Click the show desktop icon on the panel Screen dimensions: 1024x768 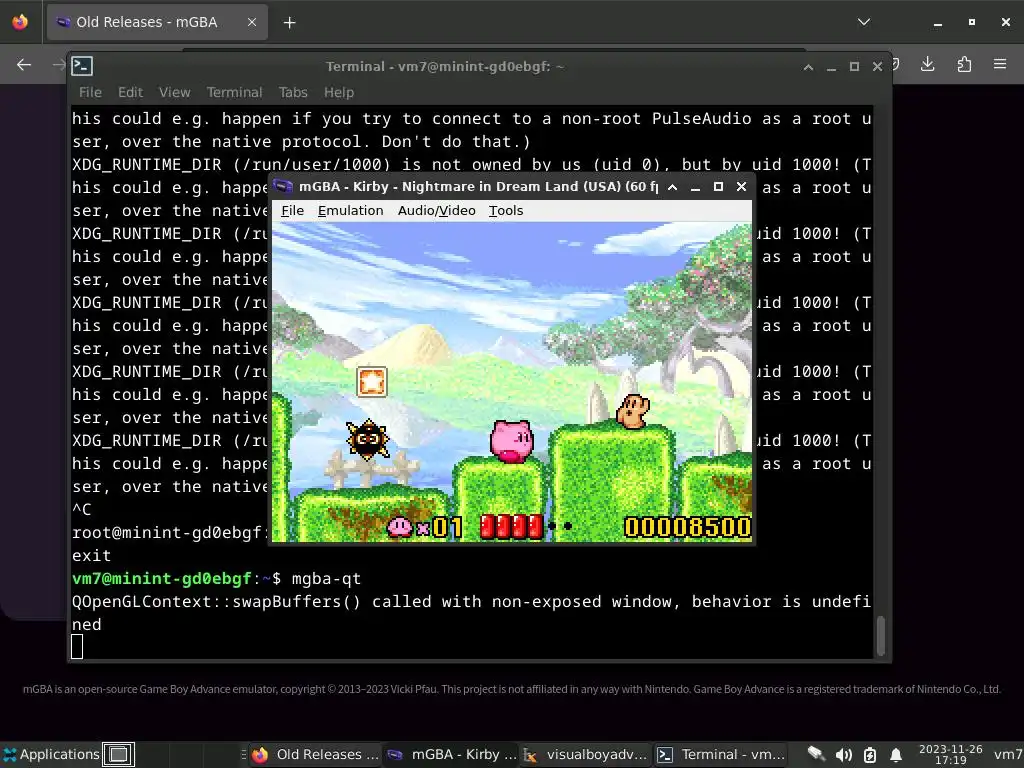(118, 754)
